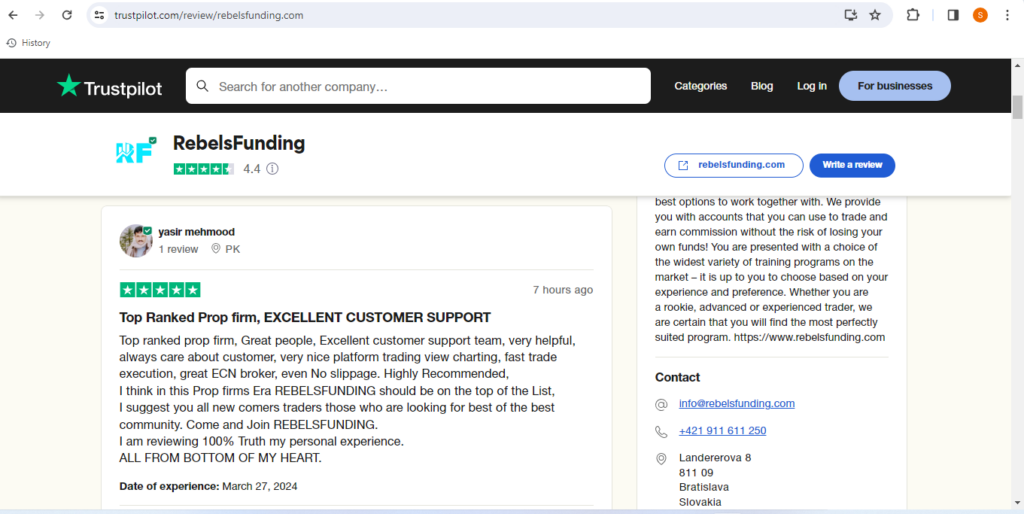
Task: Click the address location pin icon
Action: tap(662, 459)
